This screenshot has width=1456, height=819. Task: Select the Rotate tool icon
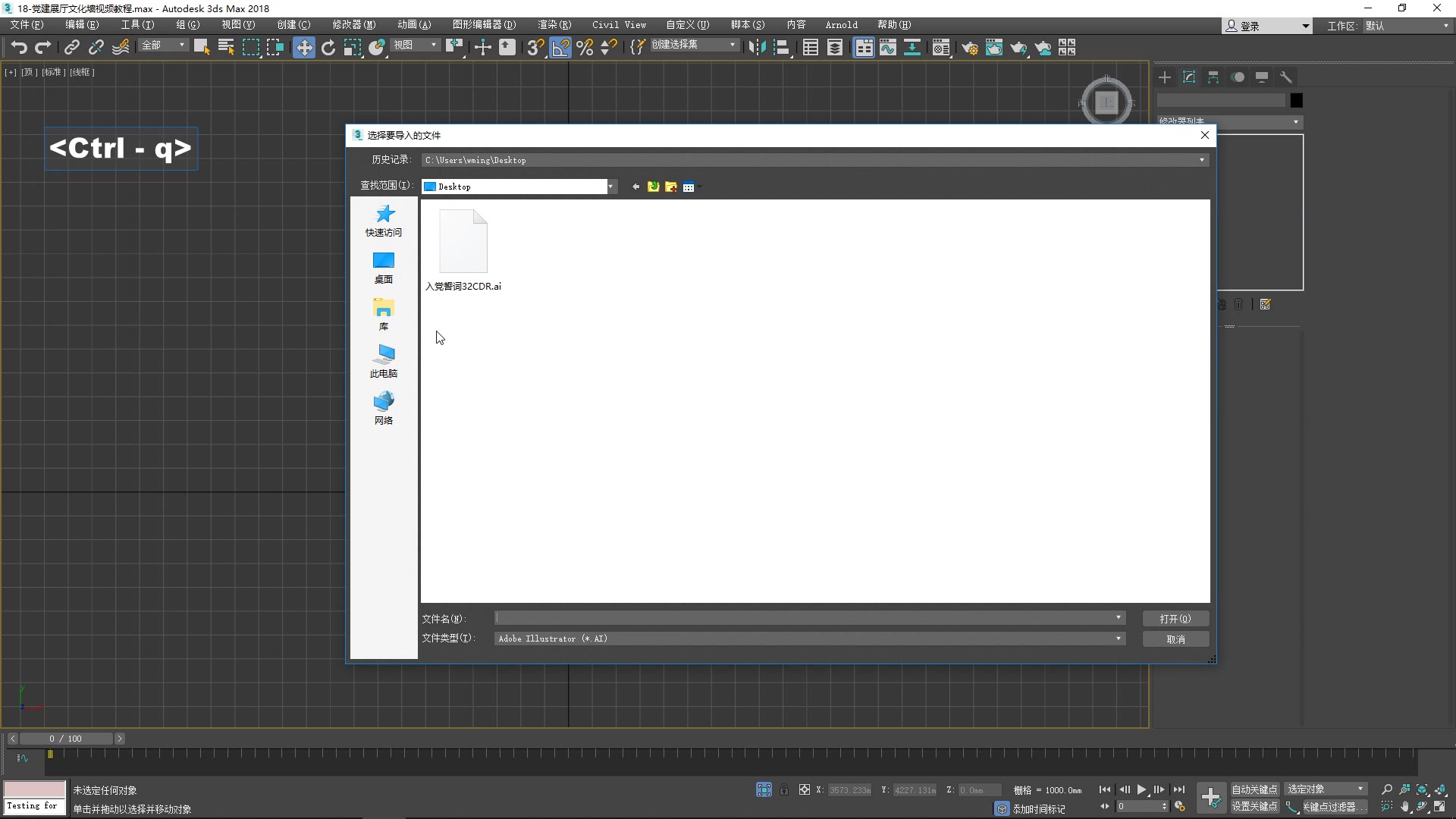coord(328,48)
